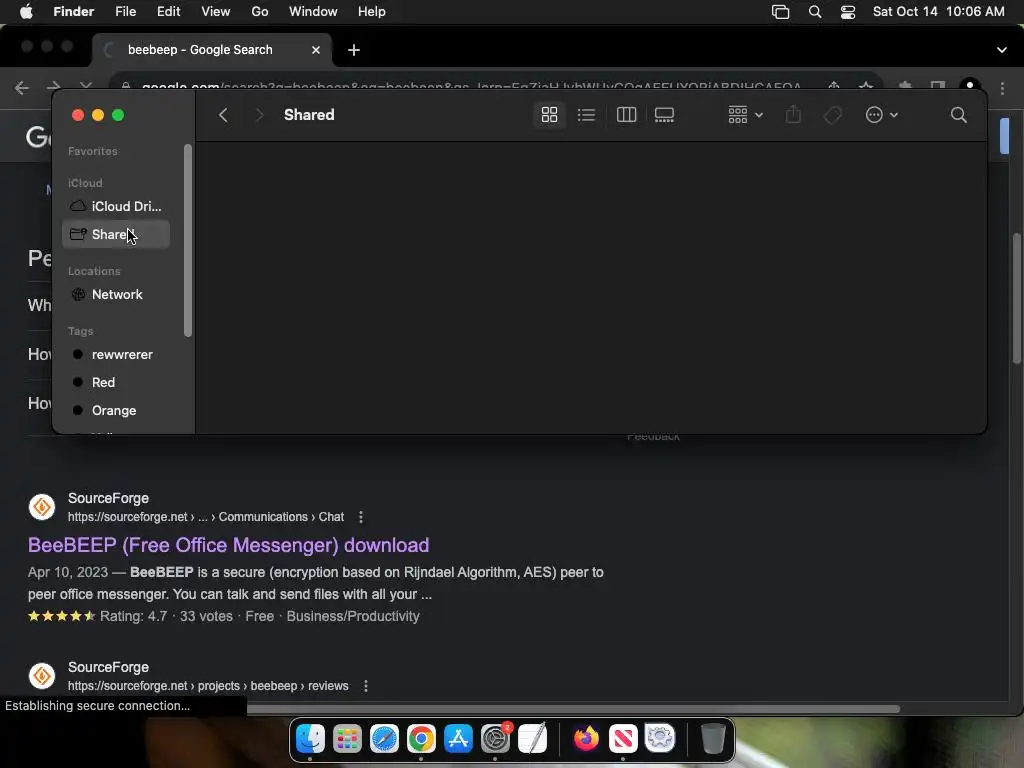Screen dimensions: 1024x768
Task: Close the beebeep Google Search tab
Action: [x=316, y=50]
